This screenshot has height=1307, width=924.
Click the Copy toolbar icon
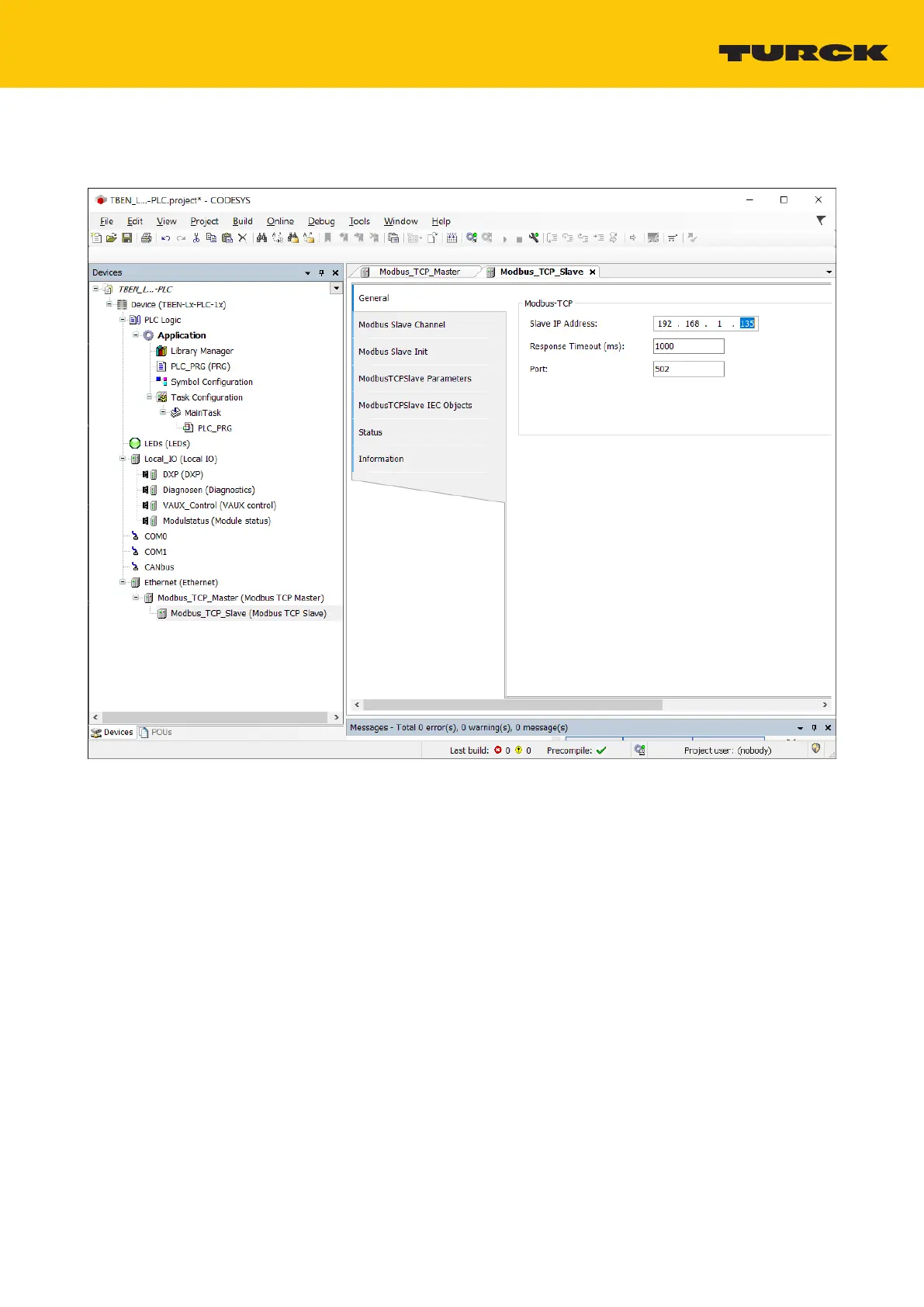(211, 238)
